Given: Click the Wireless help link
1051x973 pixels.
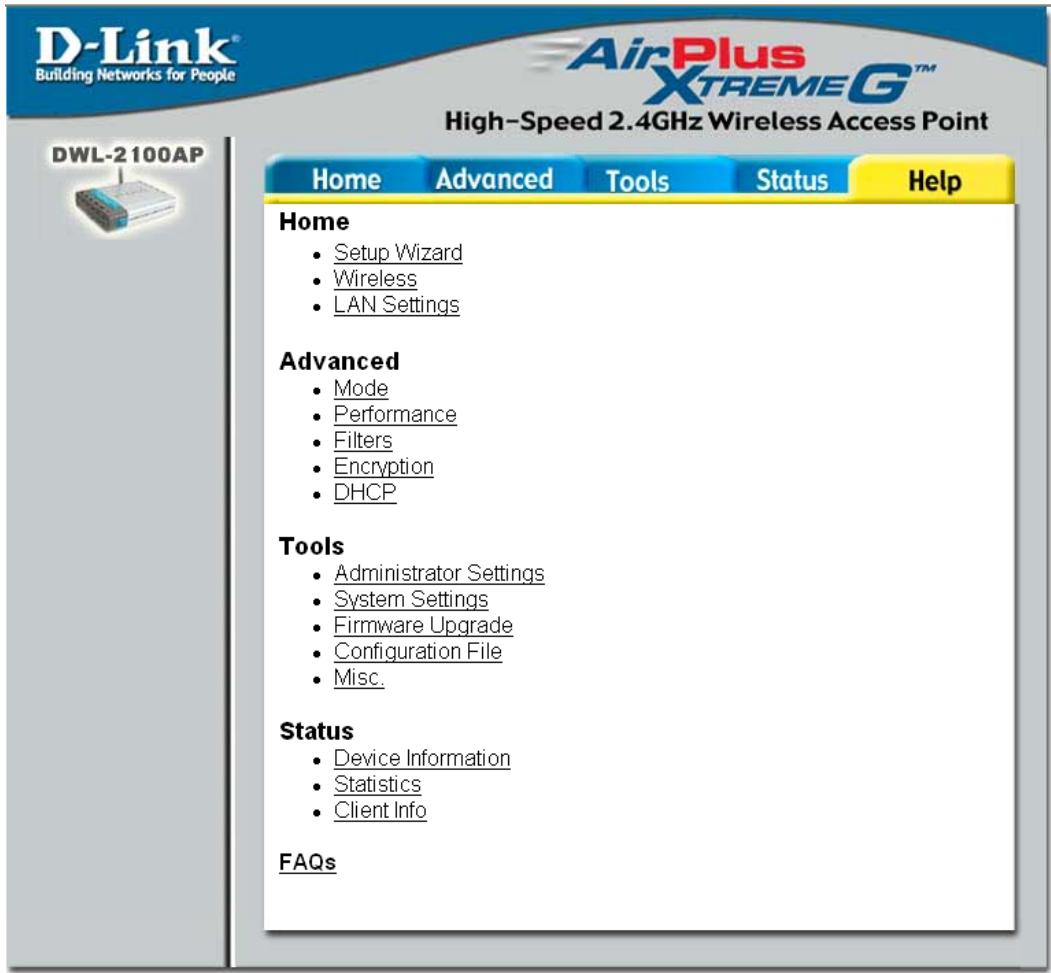Looking at the screenshot, I should [375, 279].
